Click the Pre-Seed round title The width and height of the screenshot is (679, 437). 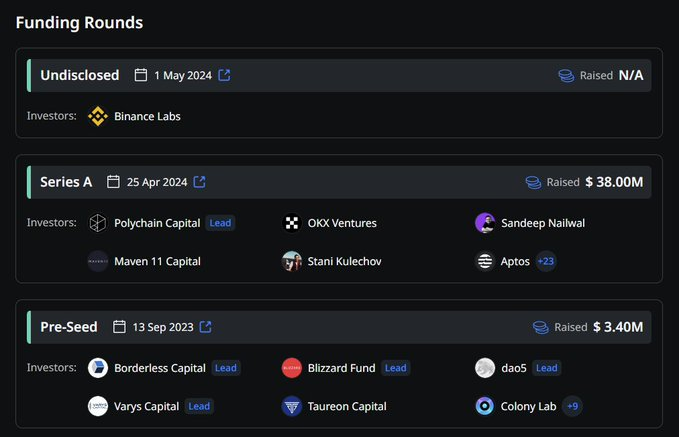point(69,327)
